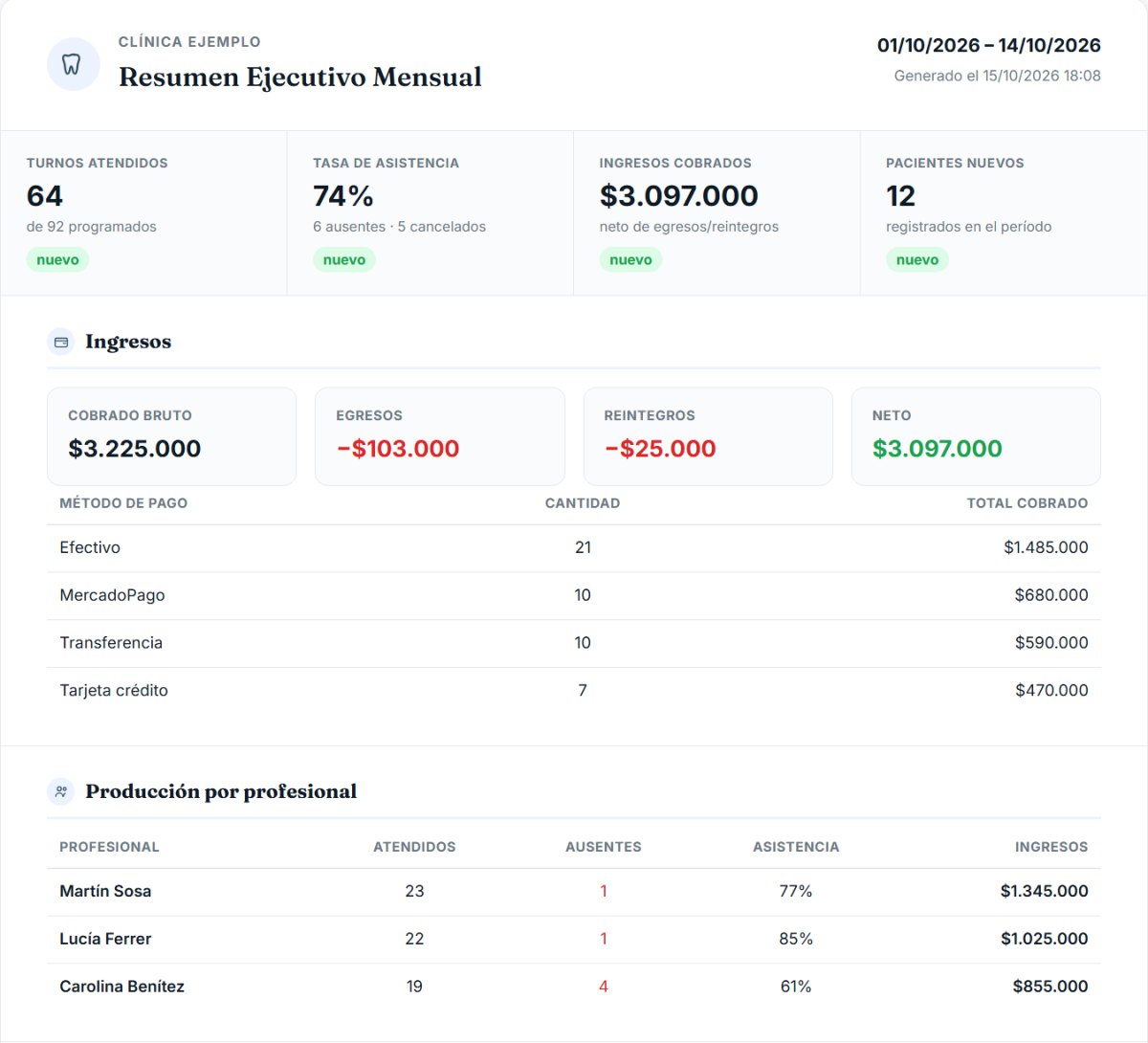Click the 'nuevo' badge under Tasa de Asistencia

tap(344, 259)
